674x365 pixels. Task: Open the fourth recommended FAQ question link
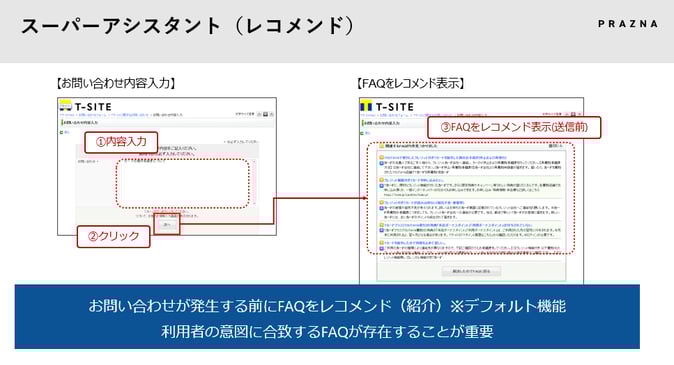pyautogui.click(x=458, y=225)
